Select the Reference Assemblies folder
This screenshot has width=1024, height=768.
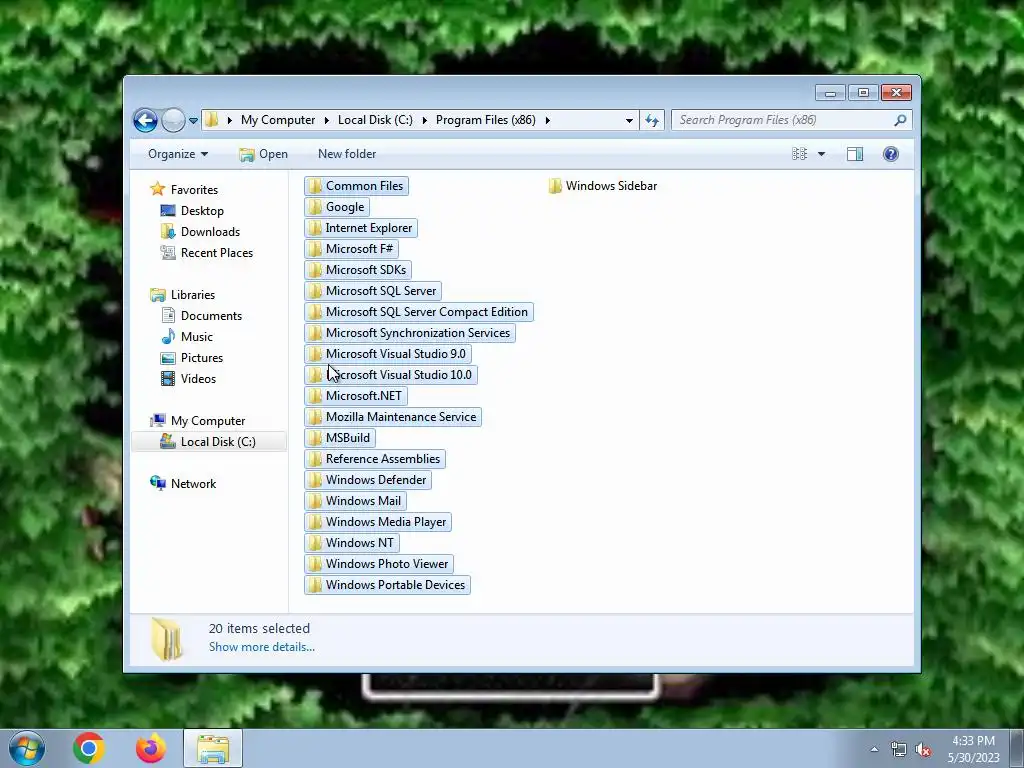(375, 459)
